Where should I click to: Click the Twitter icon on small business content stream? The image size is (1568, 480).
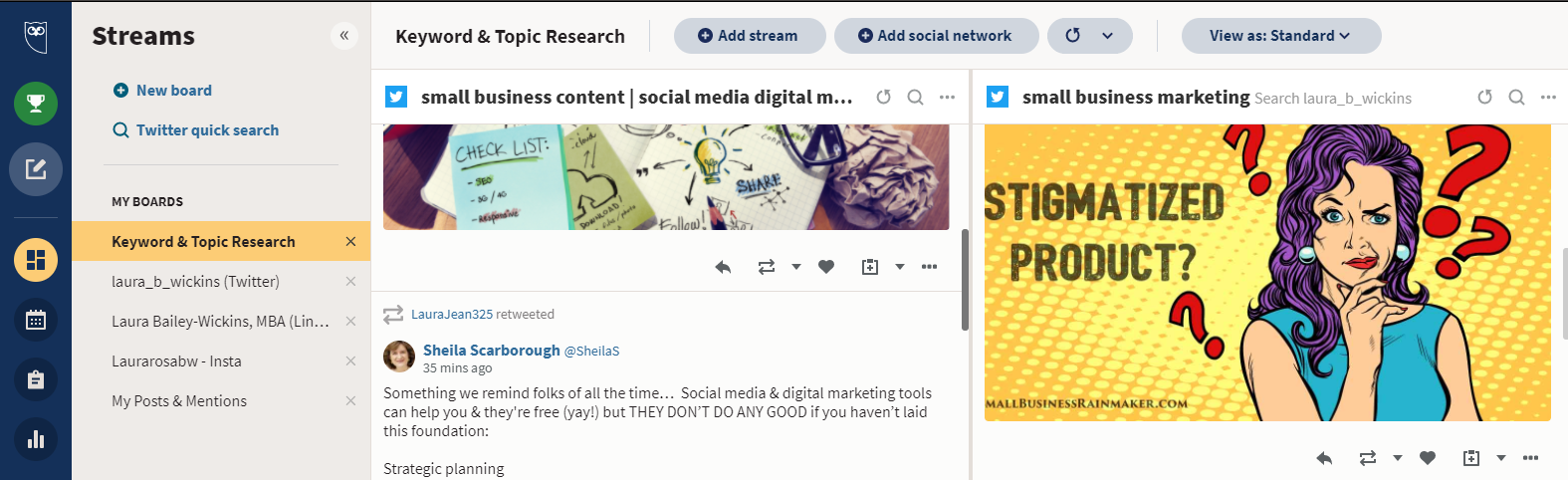396,97
